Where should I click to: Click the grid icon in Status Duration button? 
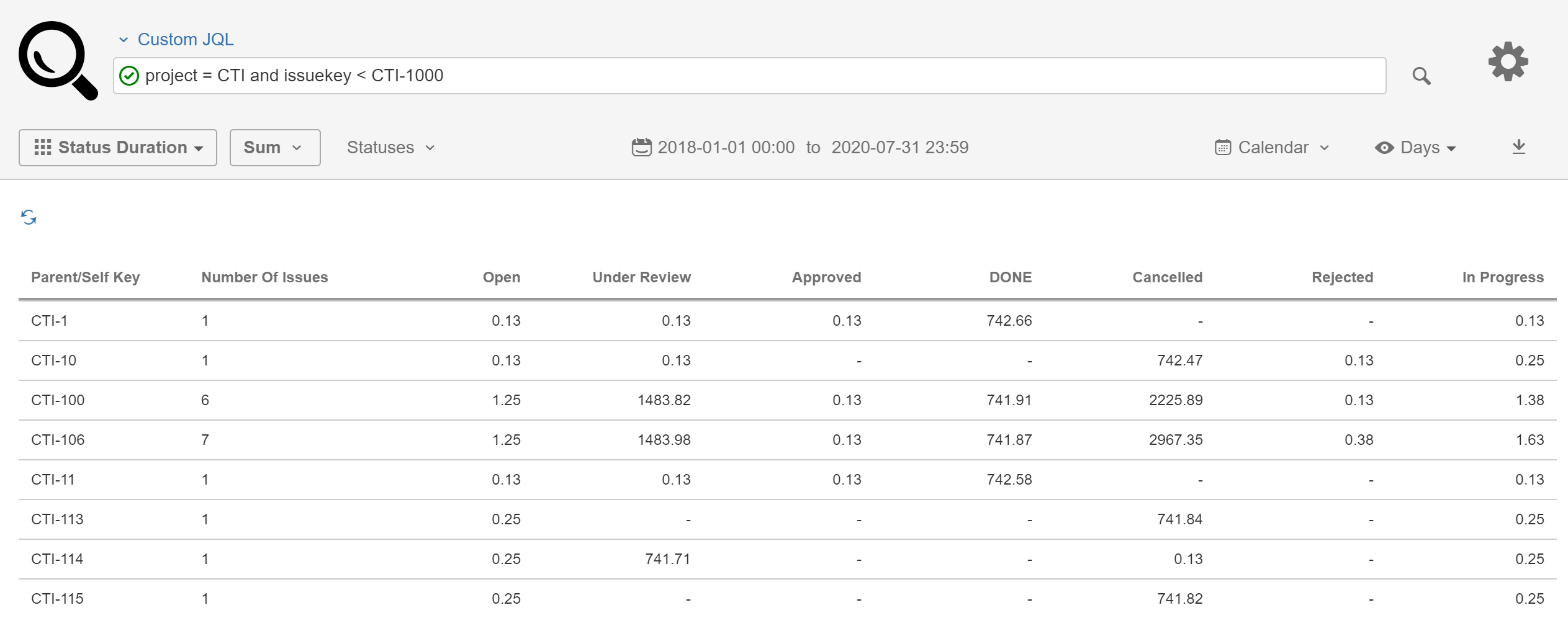click(x=41, y=147)
